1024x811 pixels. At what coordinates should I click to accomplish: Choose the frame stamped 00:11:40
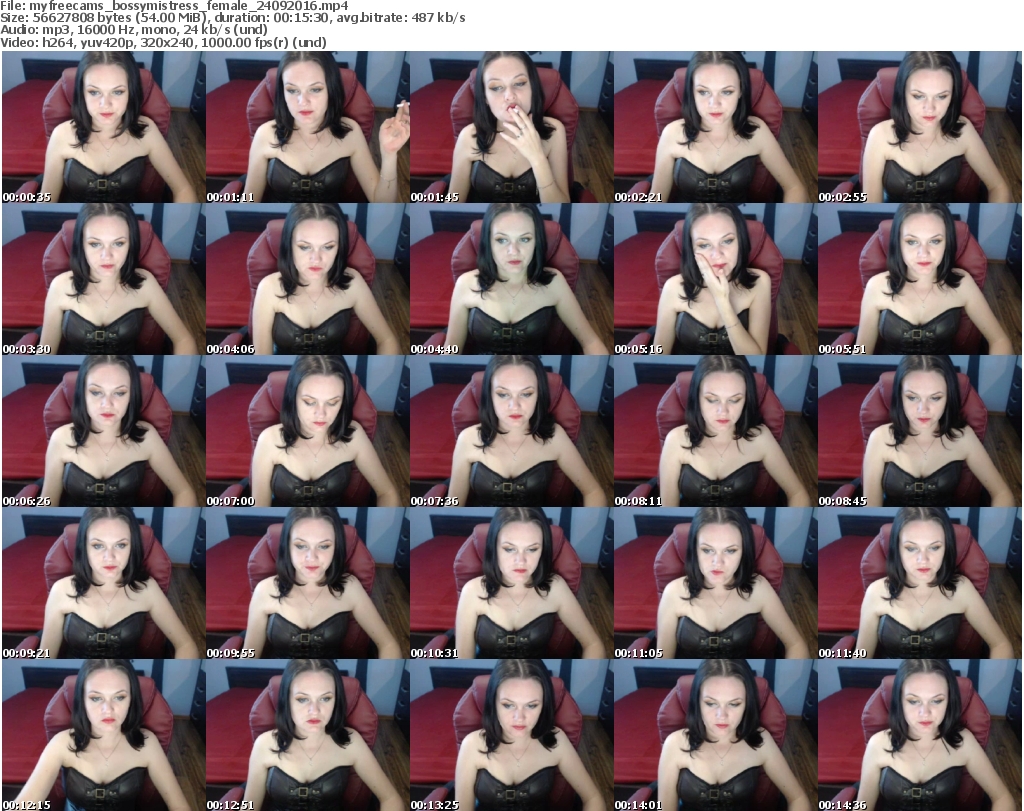920,583
